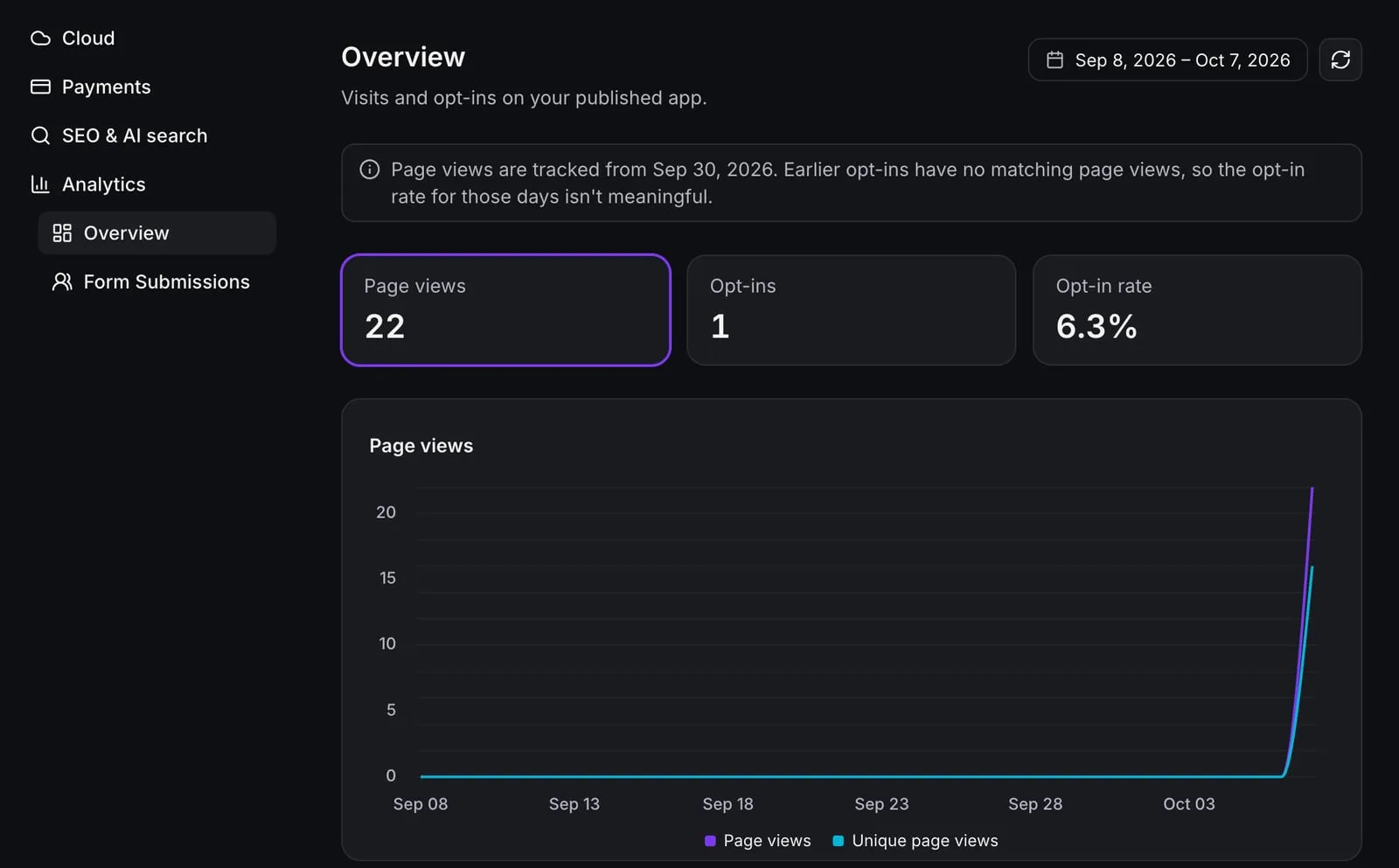
Task: Select the Page views metric card
Action: pyautogui.click(x=505, y=310)
